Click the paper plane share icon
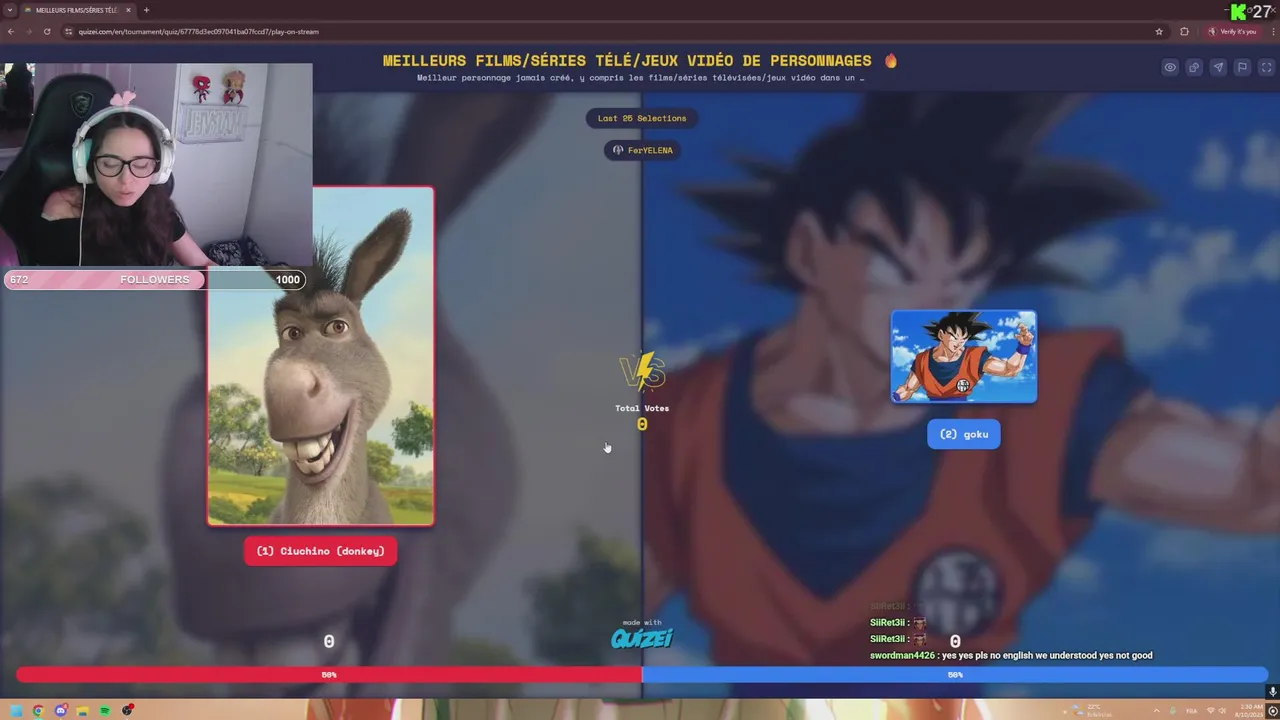 (x=1218, y=67)
